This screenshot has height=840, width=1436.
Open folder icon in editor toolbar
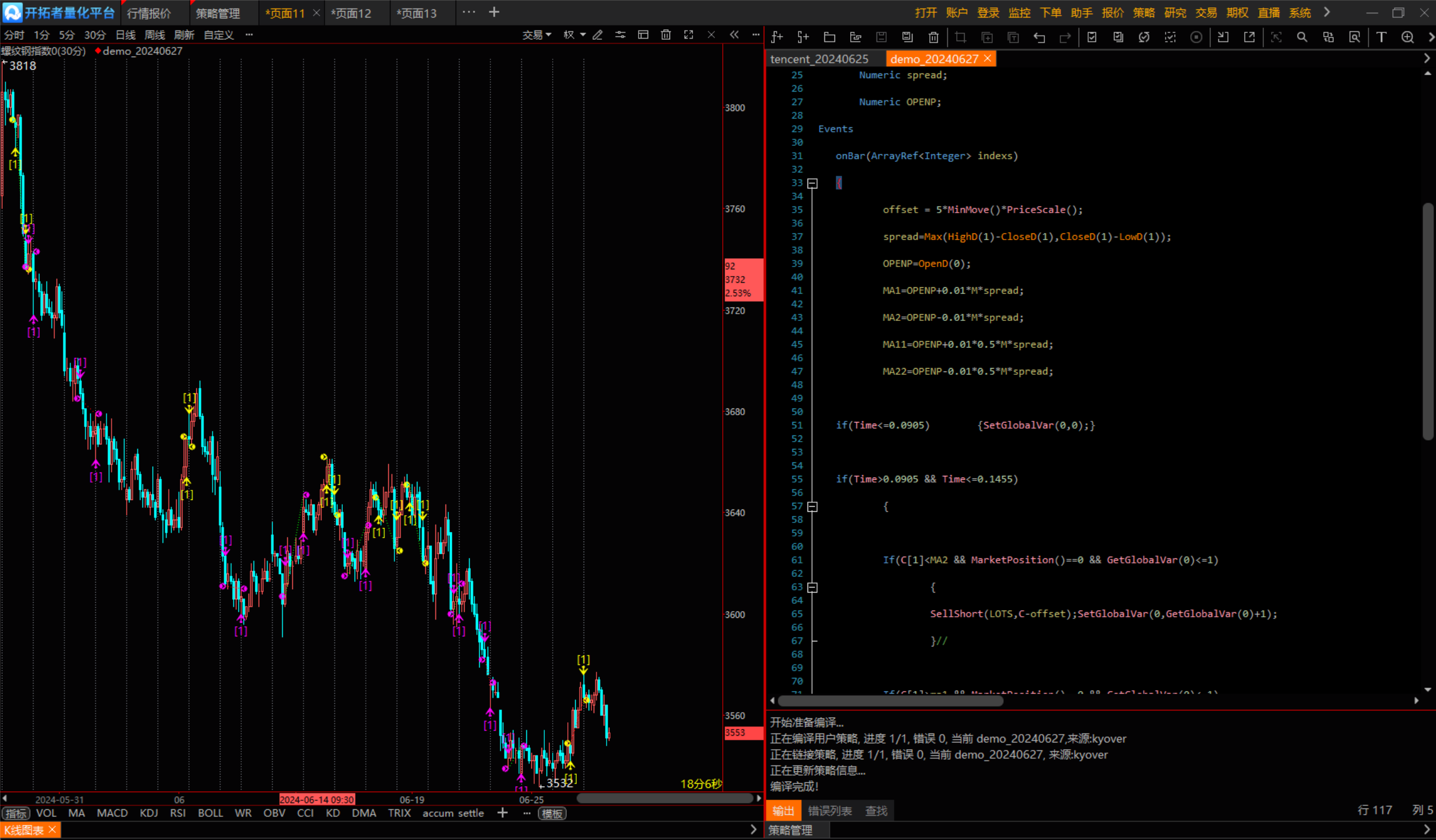tap(829, 37)
